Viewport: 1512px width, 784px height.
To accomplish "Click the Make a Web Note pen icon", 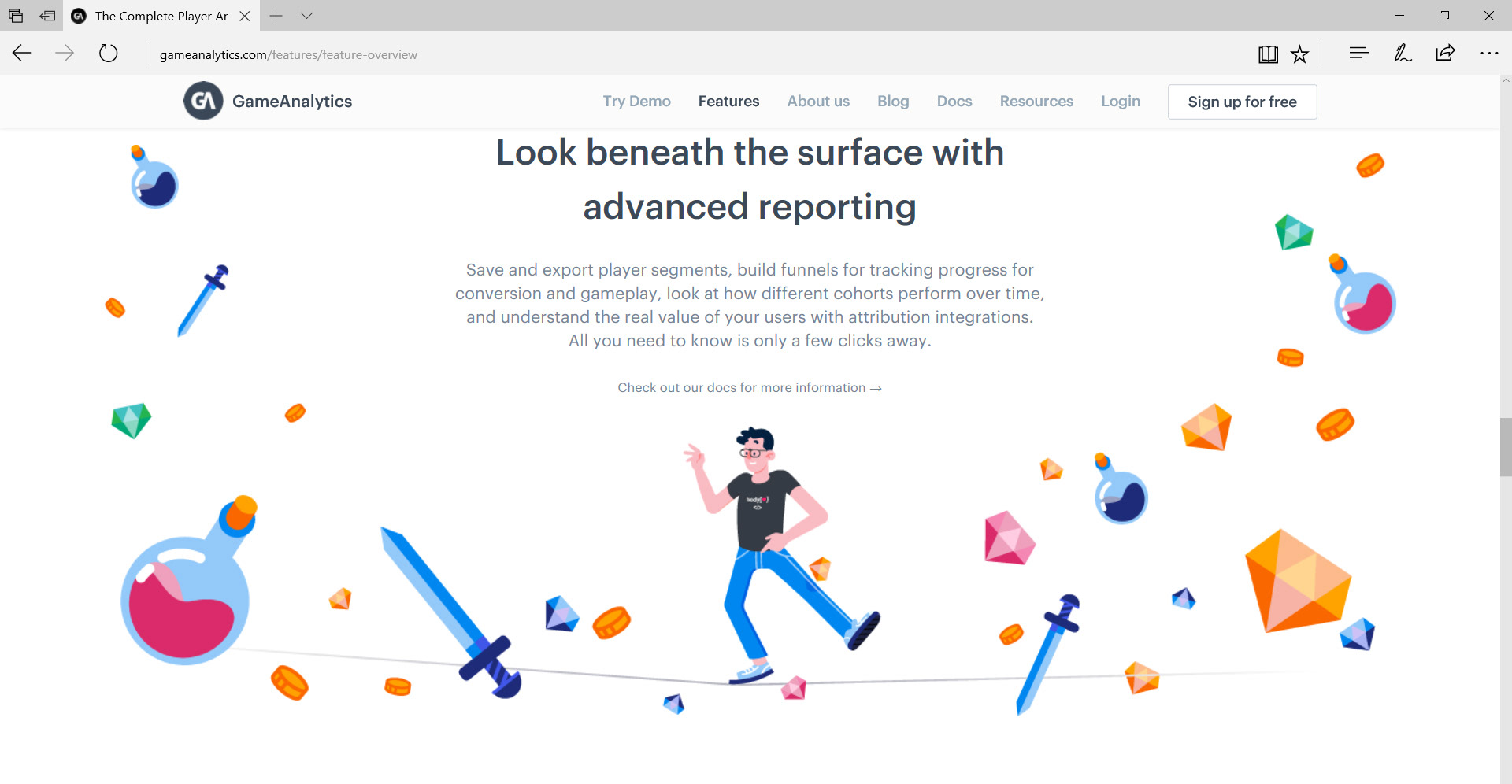I will tap(1403, 54).
